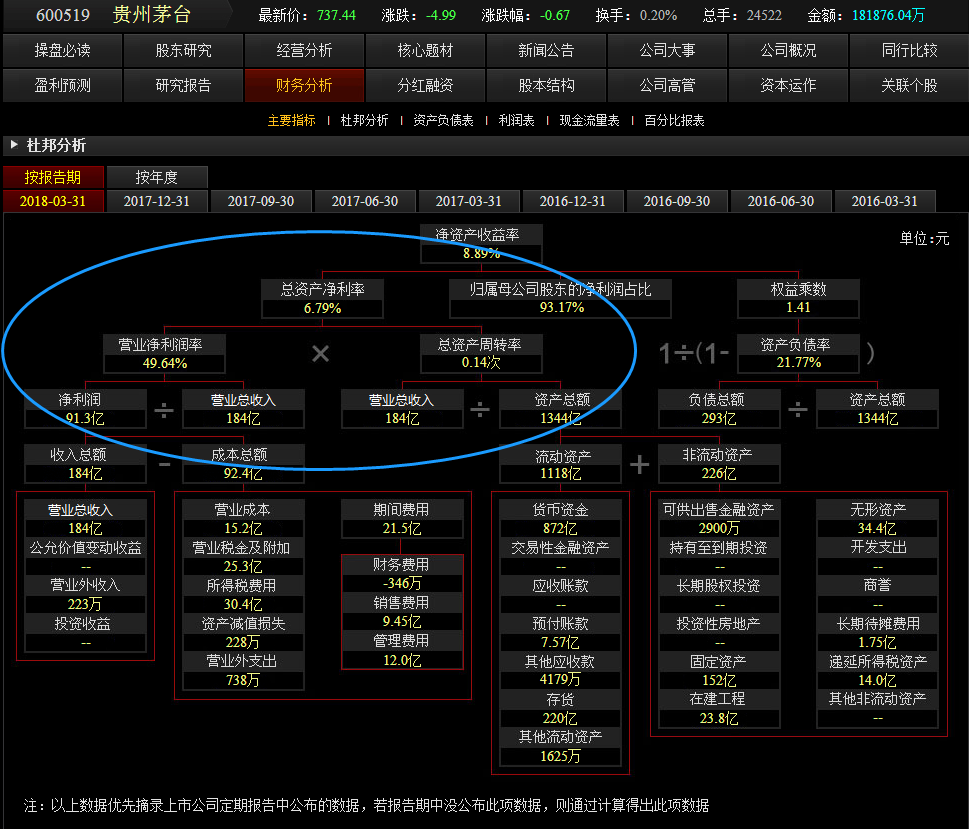Open the 股东研究 tab

(184, 50)
